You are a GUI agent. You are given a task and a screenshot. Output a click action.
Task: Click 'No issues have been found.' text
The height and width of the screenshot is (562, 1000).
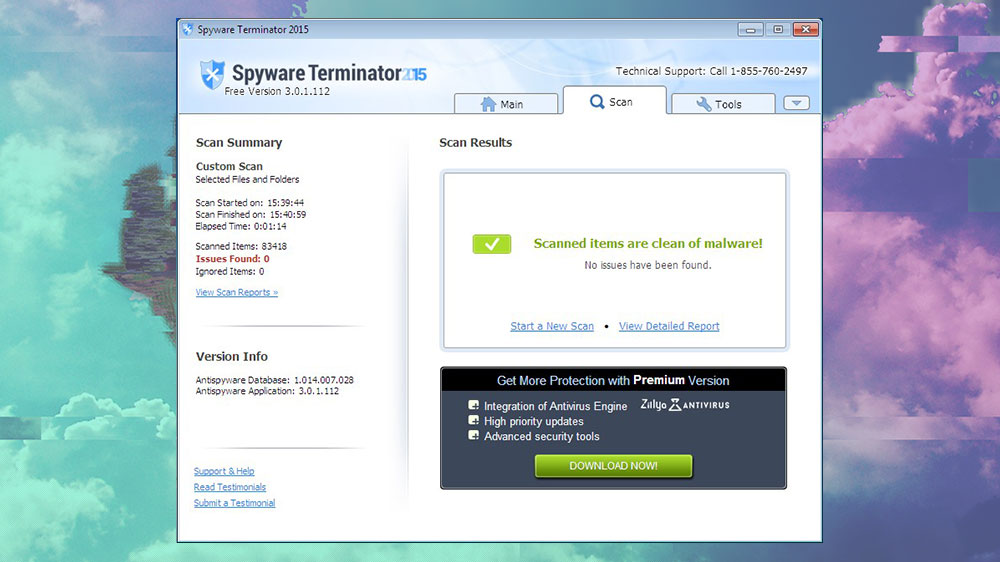[648, 265]
